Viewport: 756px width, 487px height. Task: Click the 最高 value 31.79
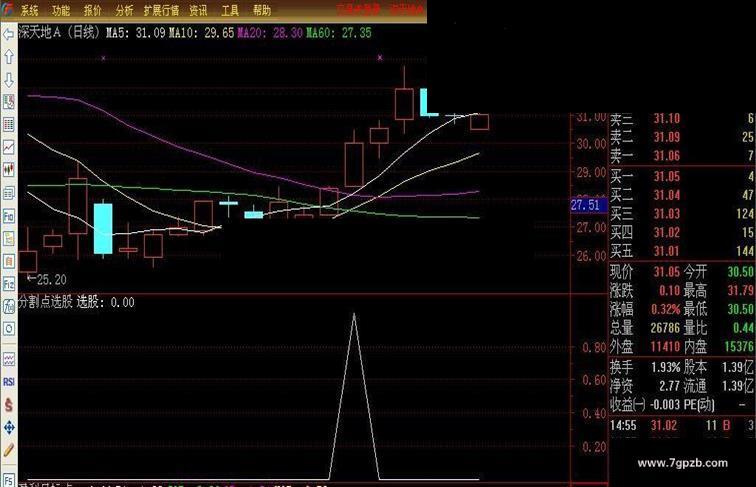click(741, 291)
